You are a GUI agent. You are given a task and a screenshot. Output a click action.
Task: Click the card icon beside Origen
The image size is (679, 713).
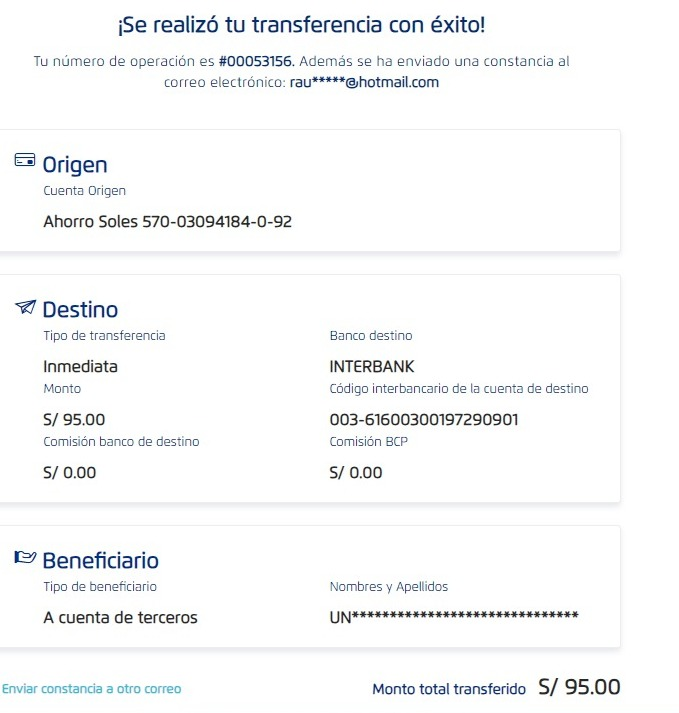click(x=25, y=161)
